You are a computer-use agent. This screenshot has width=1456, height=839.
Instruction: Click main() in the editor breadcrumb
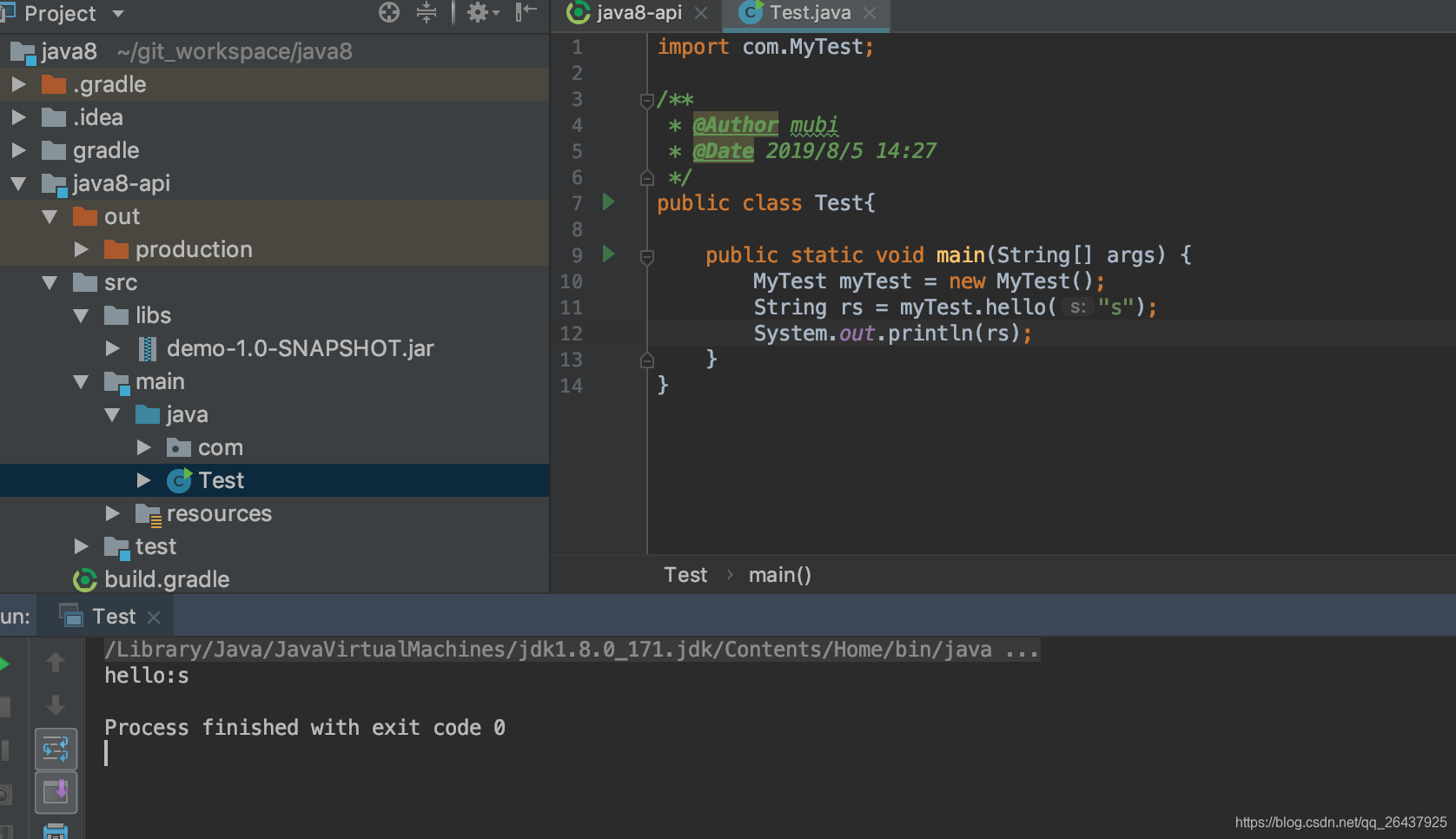(x=780, y=575)
